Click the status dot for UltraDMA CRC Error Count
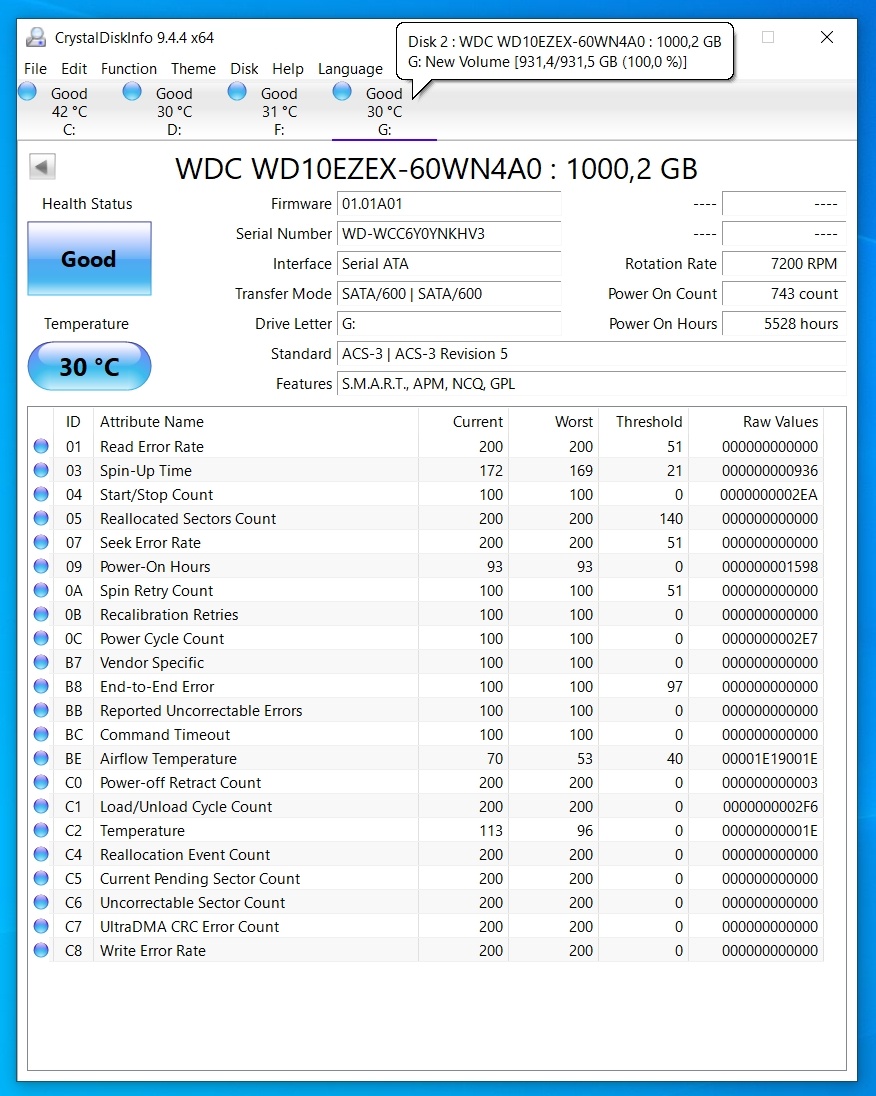Viewport: 876px width, 1096px height. (38, 926)
